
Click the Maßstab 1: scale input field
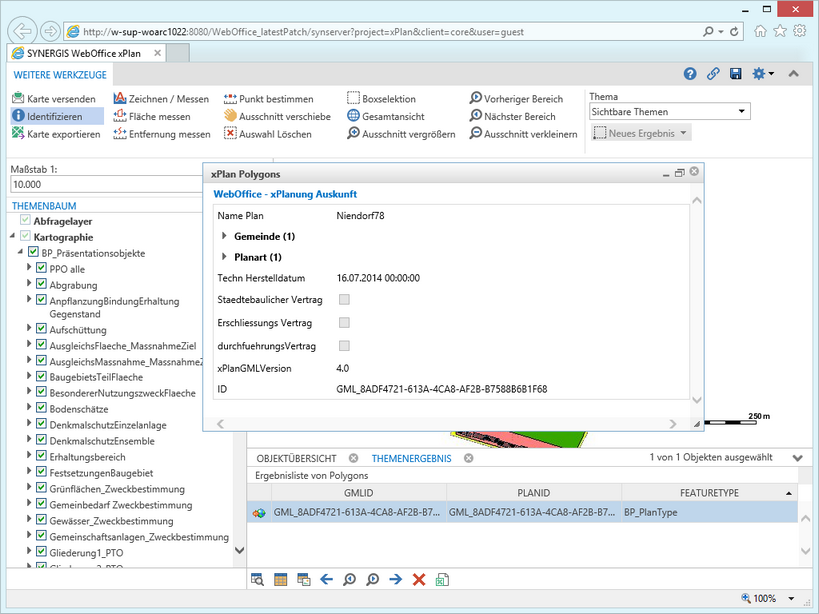click(x=100, y=185)
